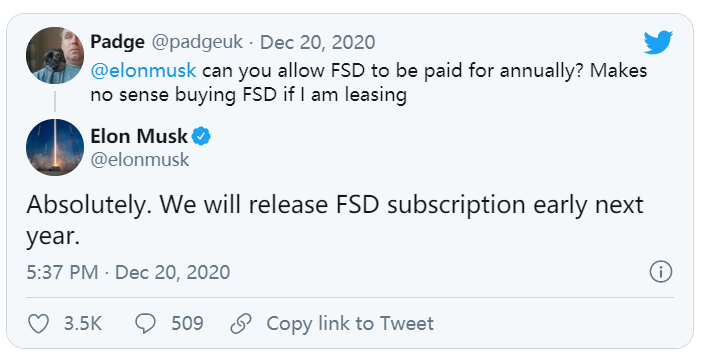Click Elon Musk's verified badge
The height and width of the screenshot is (363, 703).
click(x=201, y=136)
